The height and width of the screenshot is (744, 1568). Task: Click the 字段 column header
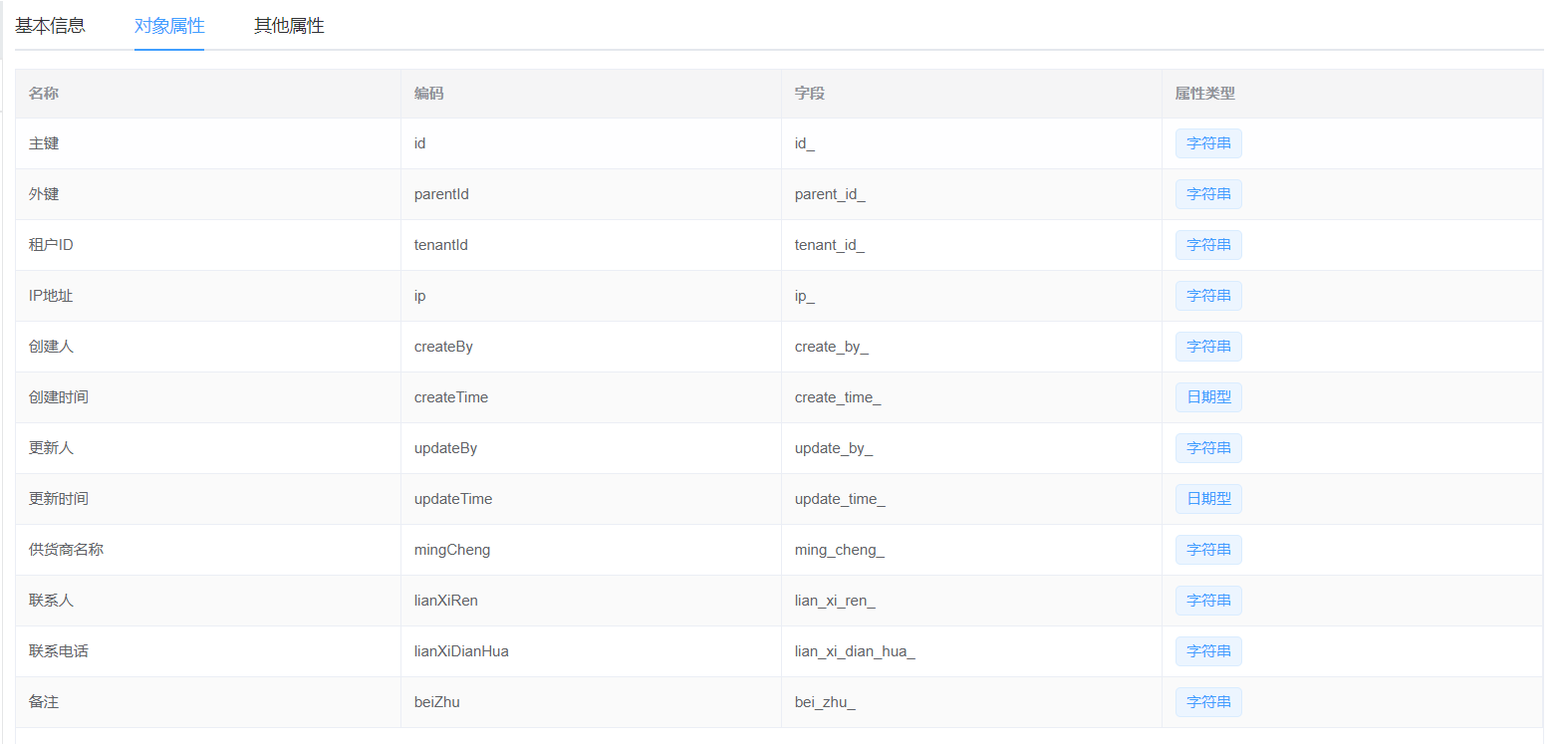810,94
